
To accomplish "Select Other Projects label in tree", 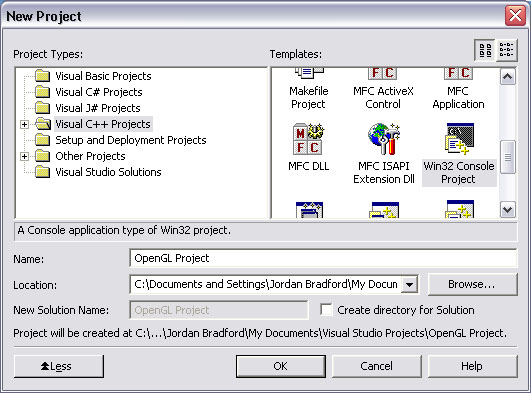I will 90,156.
